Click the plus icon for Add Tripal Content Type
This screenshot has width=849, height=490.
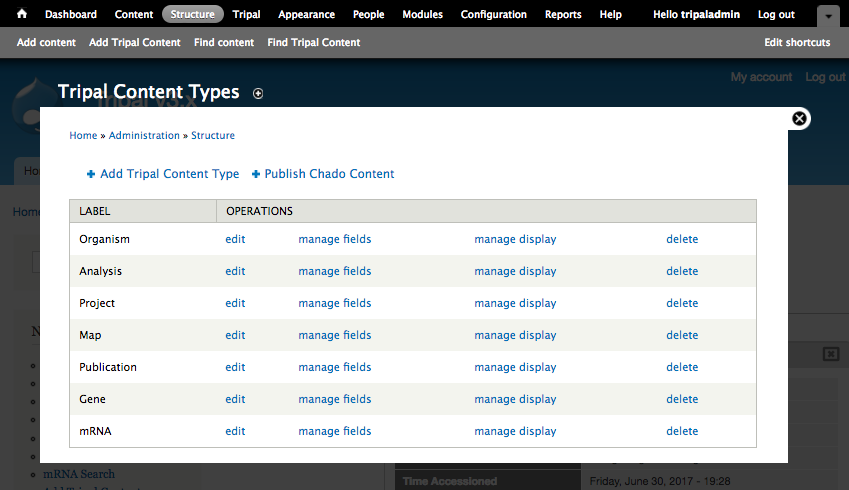pos(91,174)
